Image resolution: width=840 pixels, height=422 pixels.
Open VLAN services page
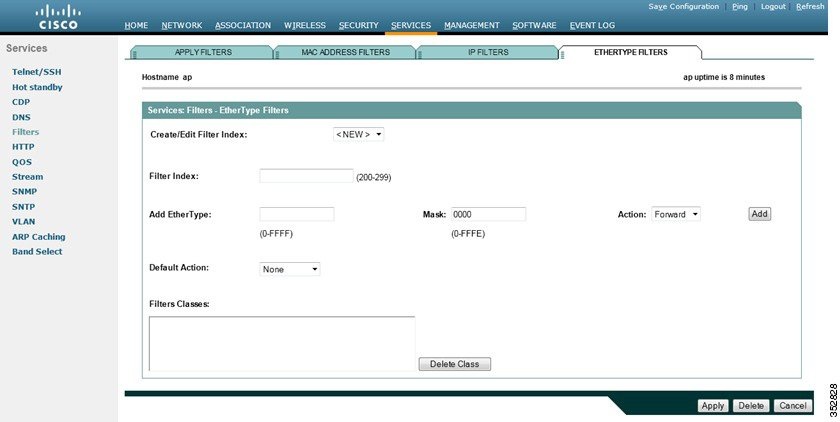click(x=24, y=221)
